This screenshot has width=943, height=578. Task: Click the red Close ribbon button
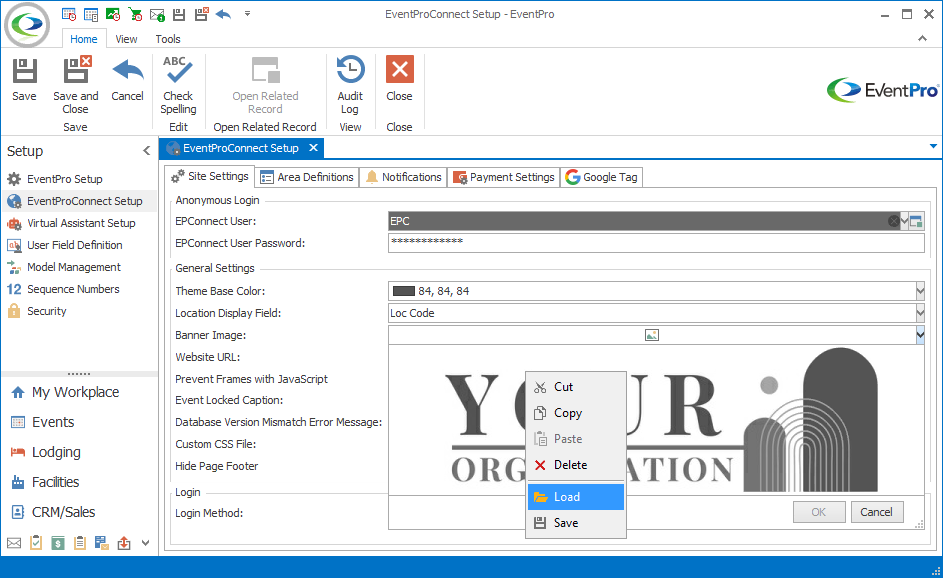(x=399, y=79)
